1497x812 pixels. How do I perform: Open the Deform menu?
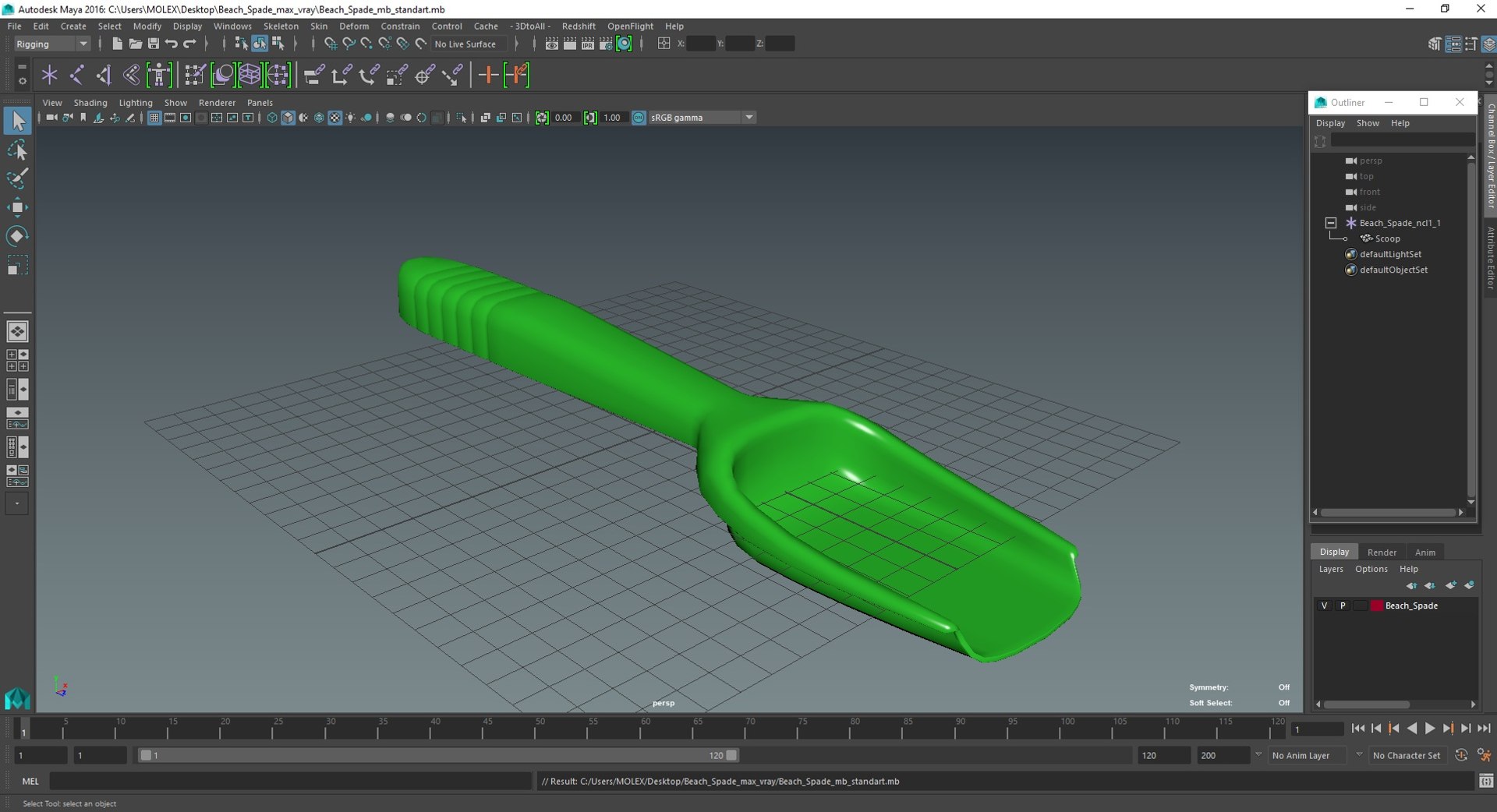tap(354, 26)
